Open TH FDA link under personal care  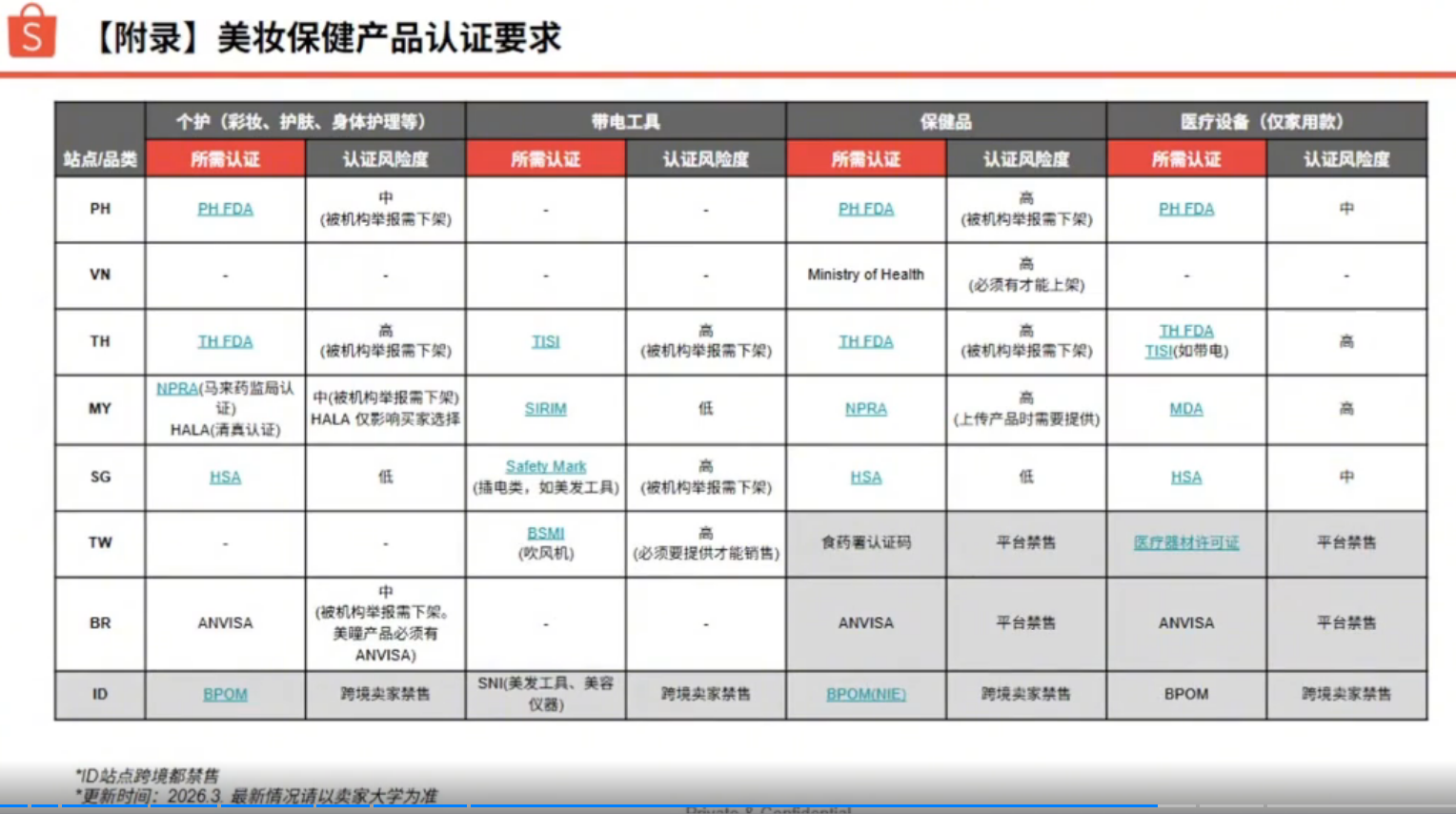click(x=225, y=341)
